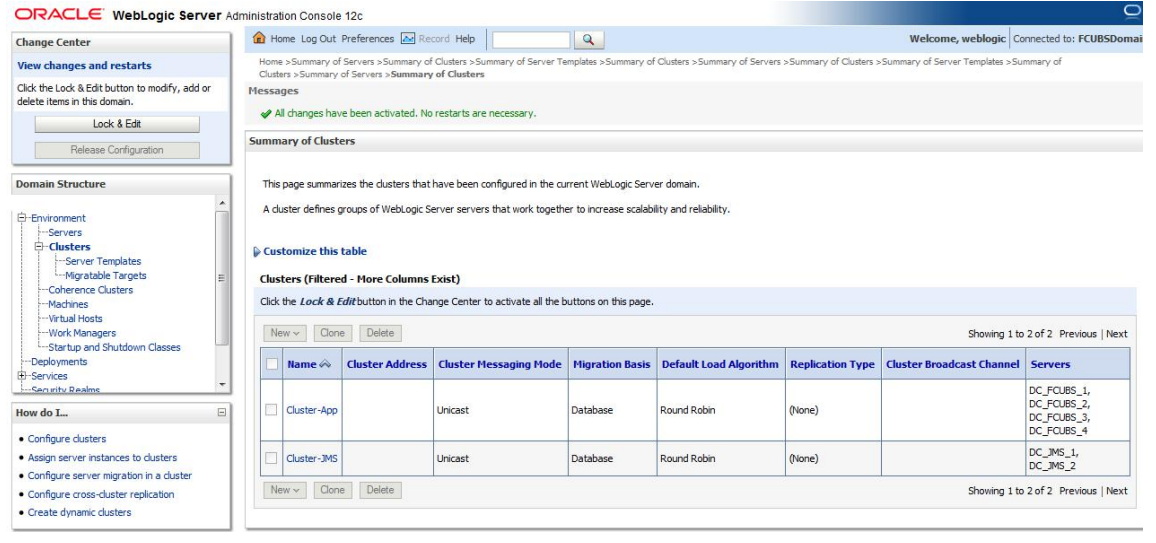Click the Oracle logo icon at top right
The image size is (1156, 543).
tap(1132, 12)
